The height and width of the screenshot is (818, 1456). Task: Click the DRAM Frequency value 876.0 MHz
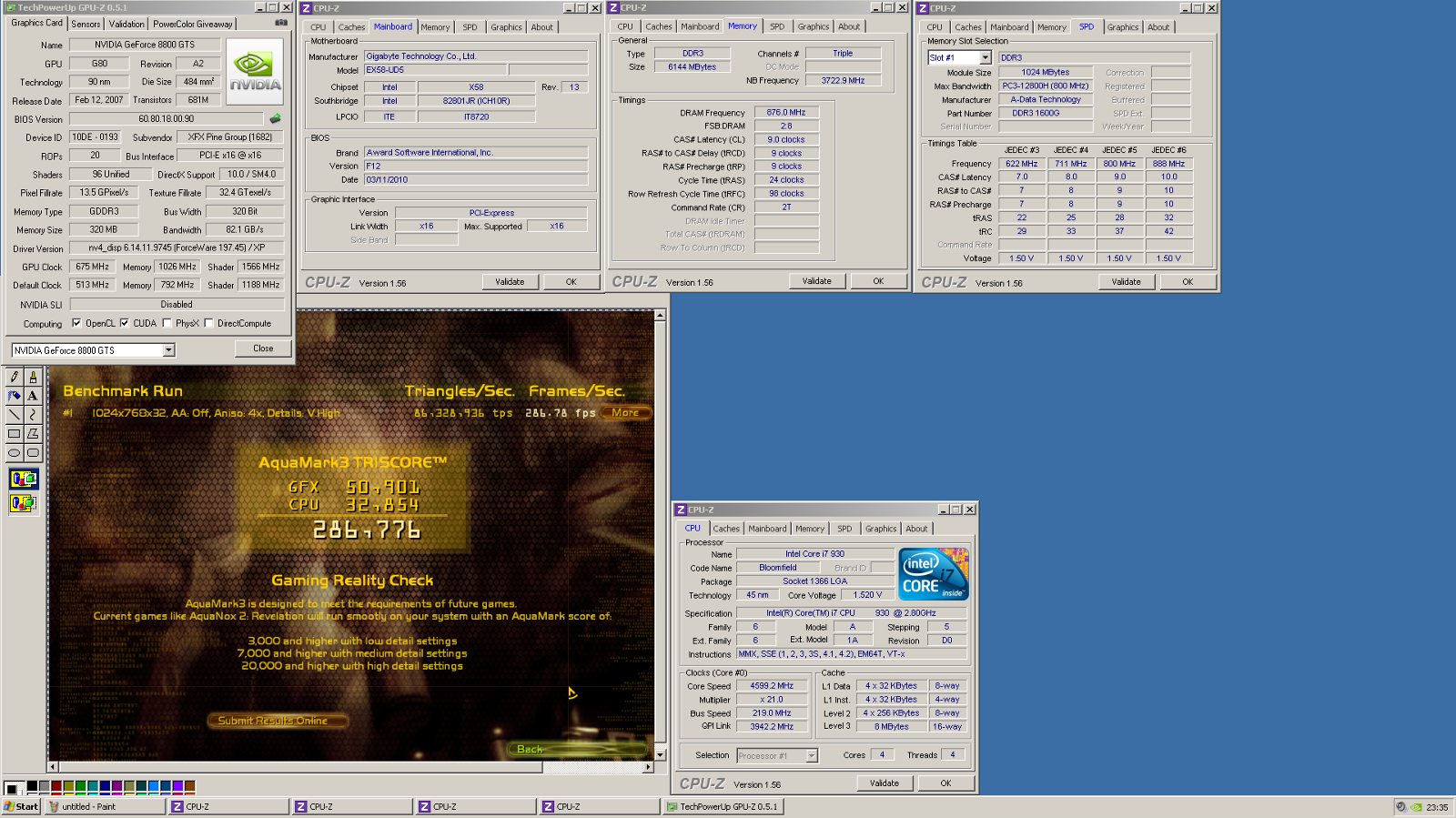point(785,113)
